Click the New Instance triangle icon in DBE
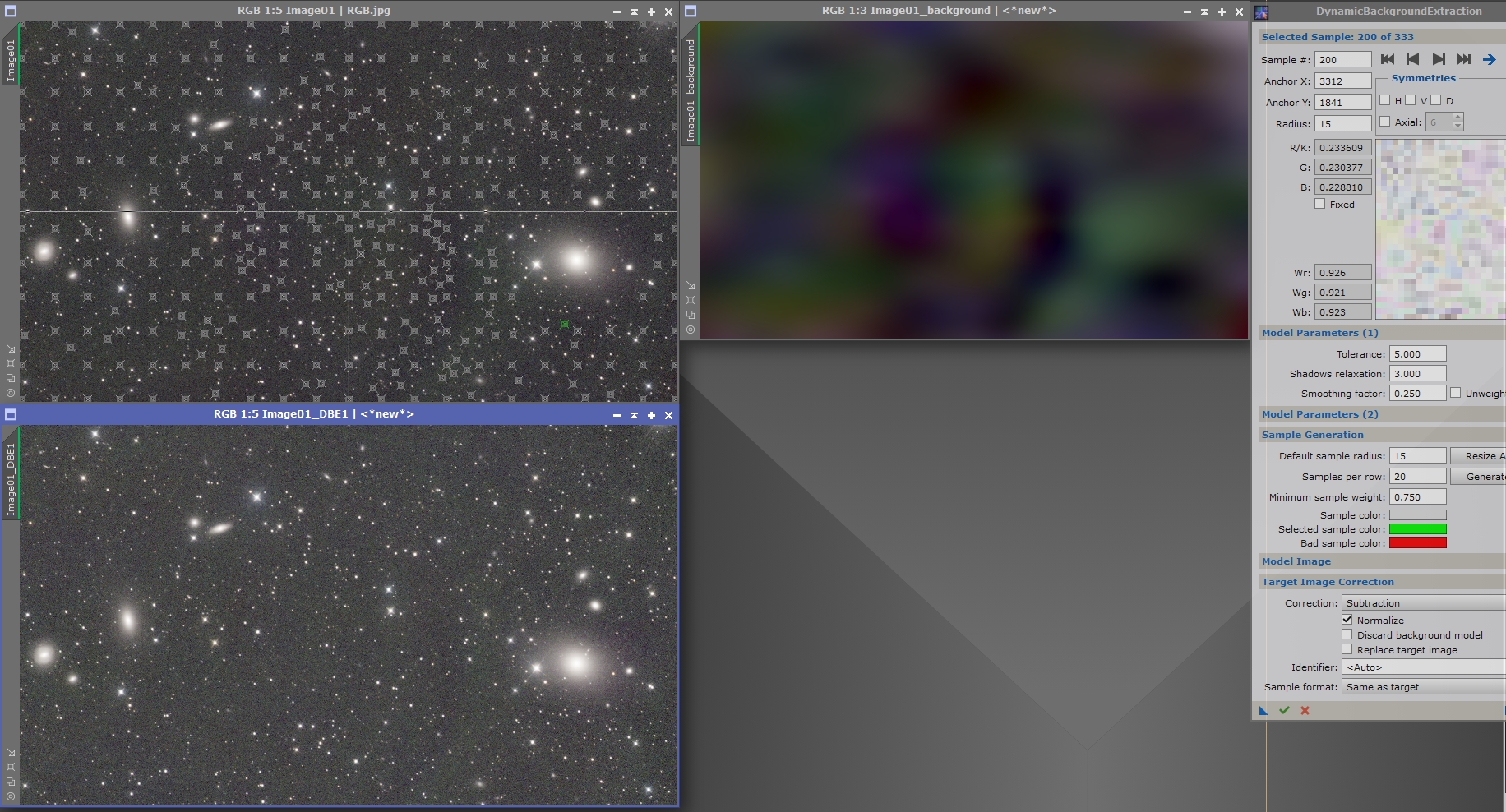 click(x=1263, y=711)
